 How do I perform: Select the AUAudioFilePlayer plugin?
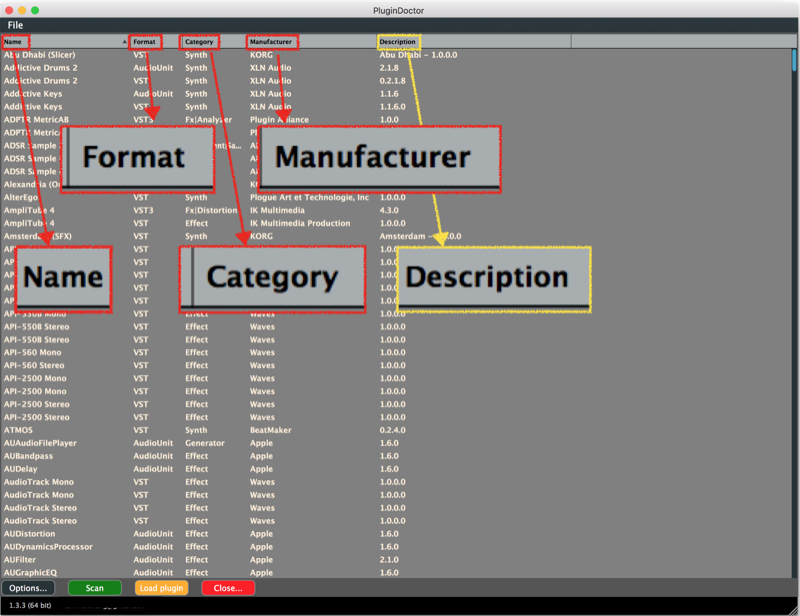[x=395, y=443]
